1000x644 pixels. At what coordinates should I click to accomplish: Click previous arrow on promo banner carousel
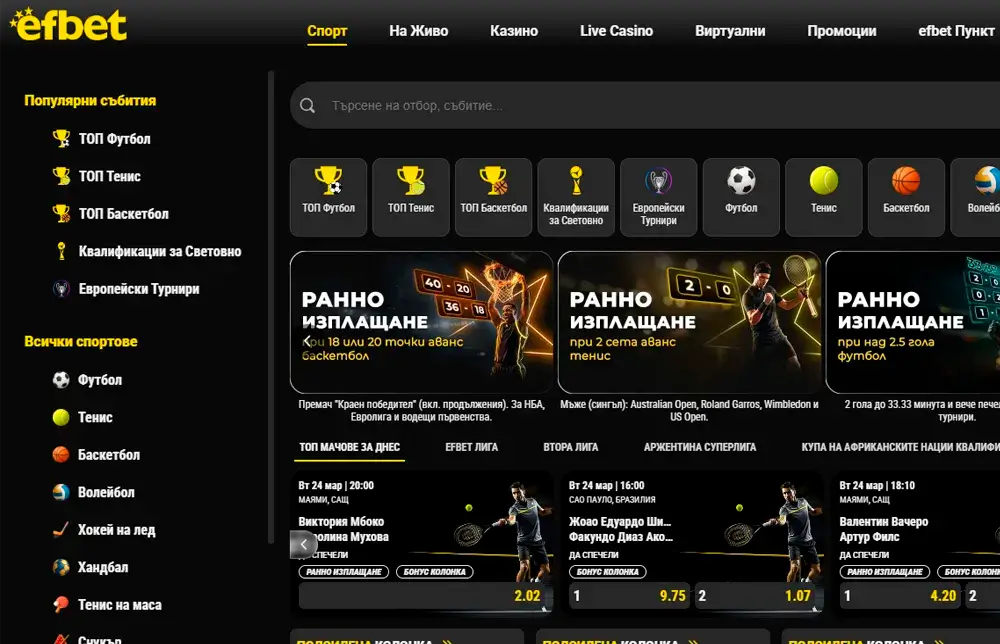(x=307, y=341)
